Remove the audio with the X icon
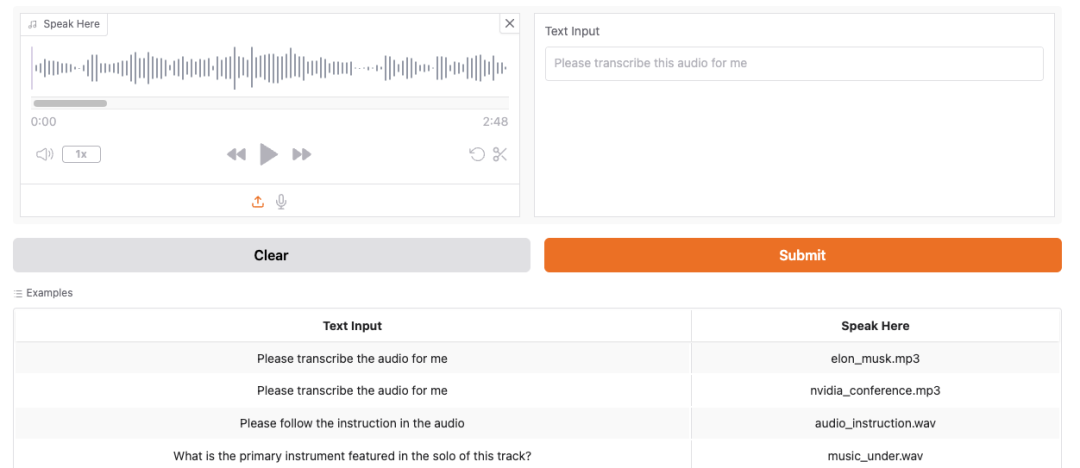This screenshot has height=468, width=1080. coord(510,23)
